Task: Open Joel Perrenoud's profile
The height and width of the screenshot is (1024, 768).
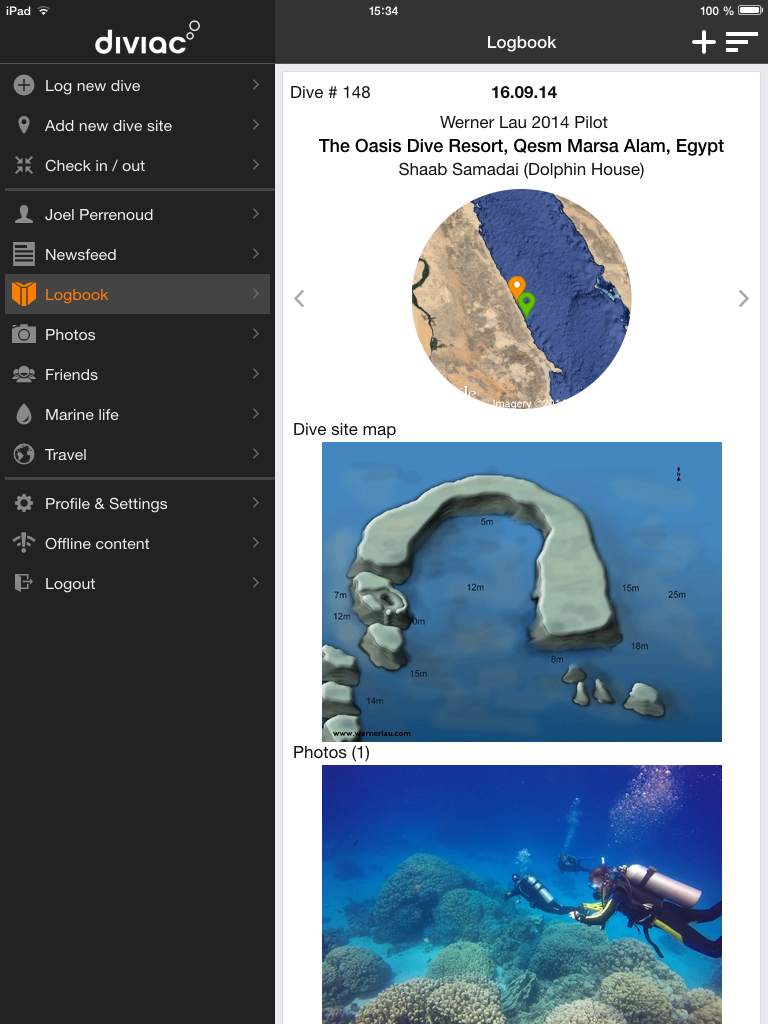Action: (137, 214)
